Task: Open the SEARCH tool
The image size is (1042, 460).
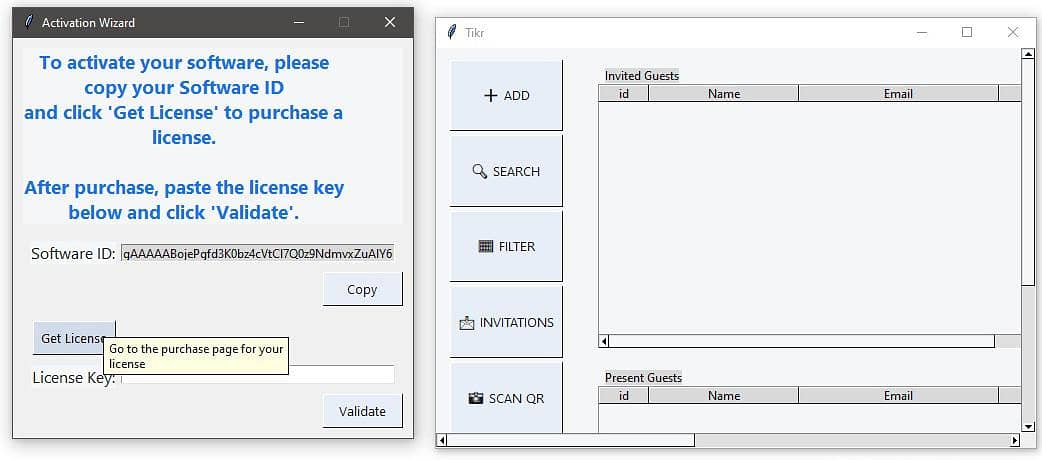Action: point(506,171)
